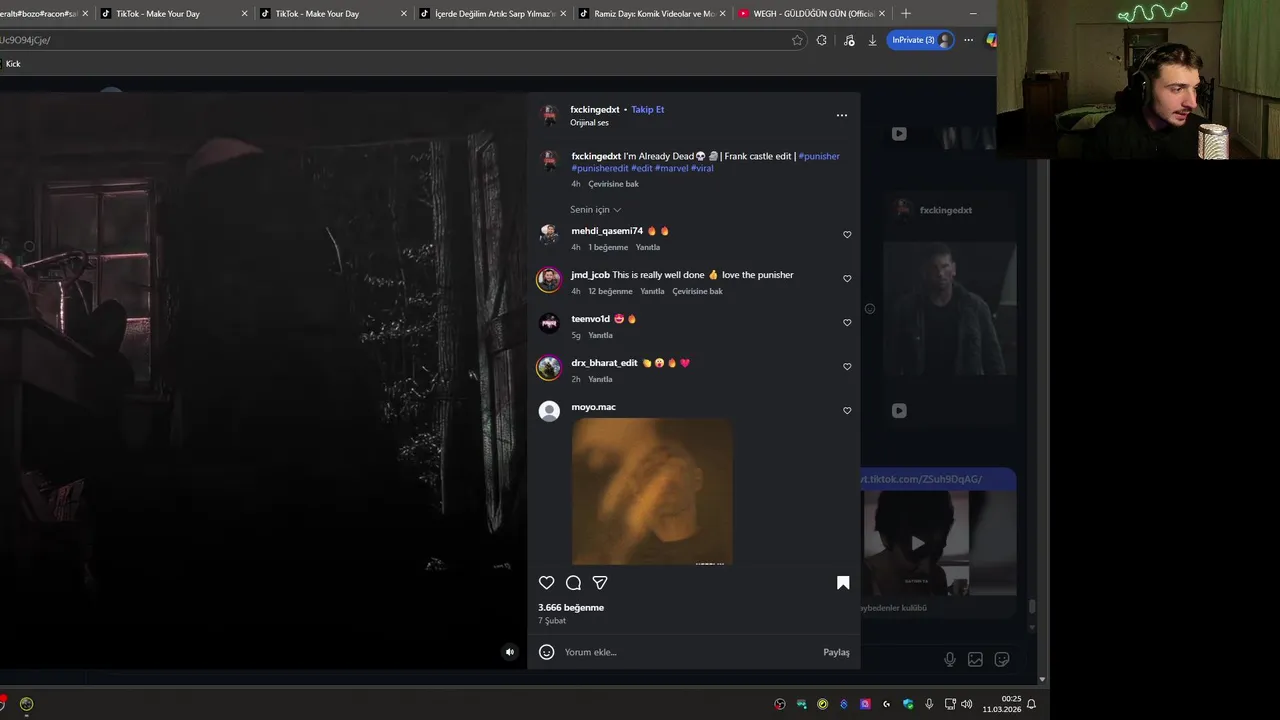Image resolution: width=1280 pixels, height=720 pixels.
Task: Click the Paylaş button
Action: (x=836, y=652)
